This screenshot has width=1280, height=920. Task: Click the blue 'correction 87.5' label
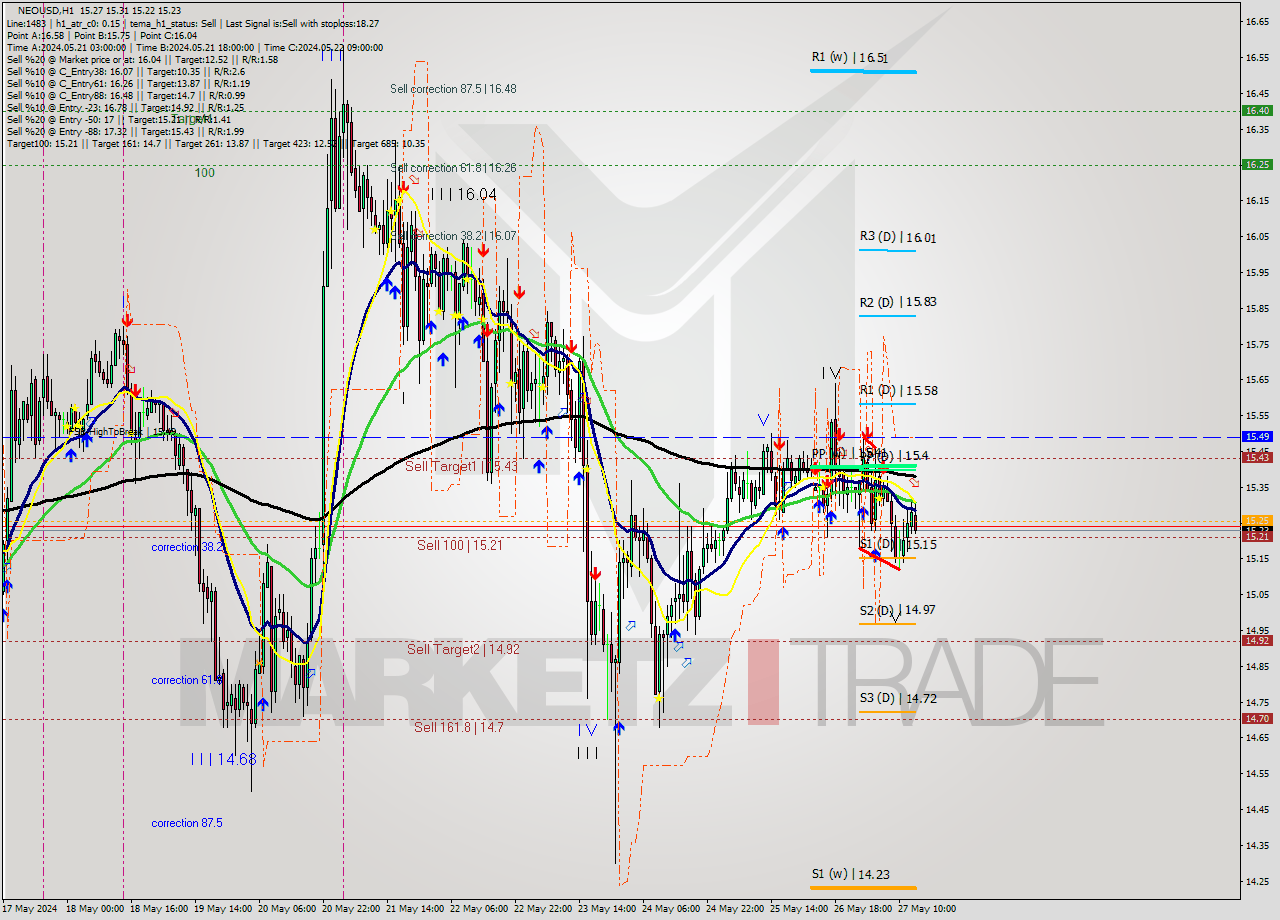click(x=187, y=823)
